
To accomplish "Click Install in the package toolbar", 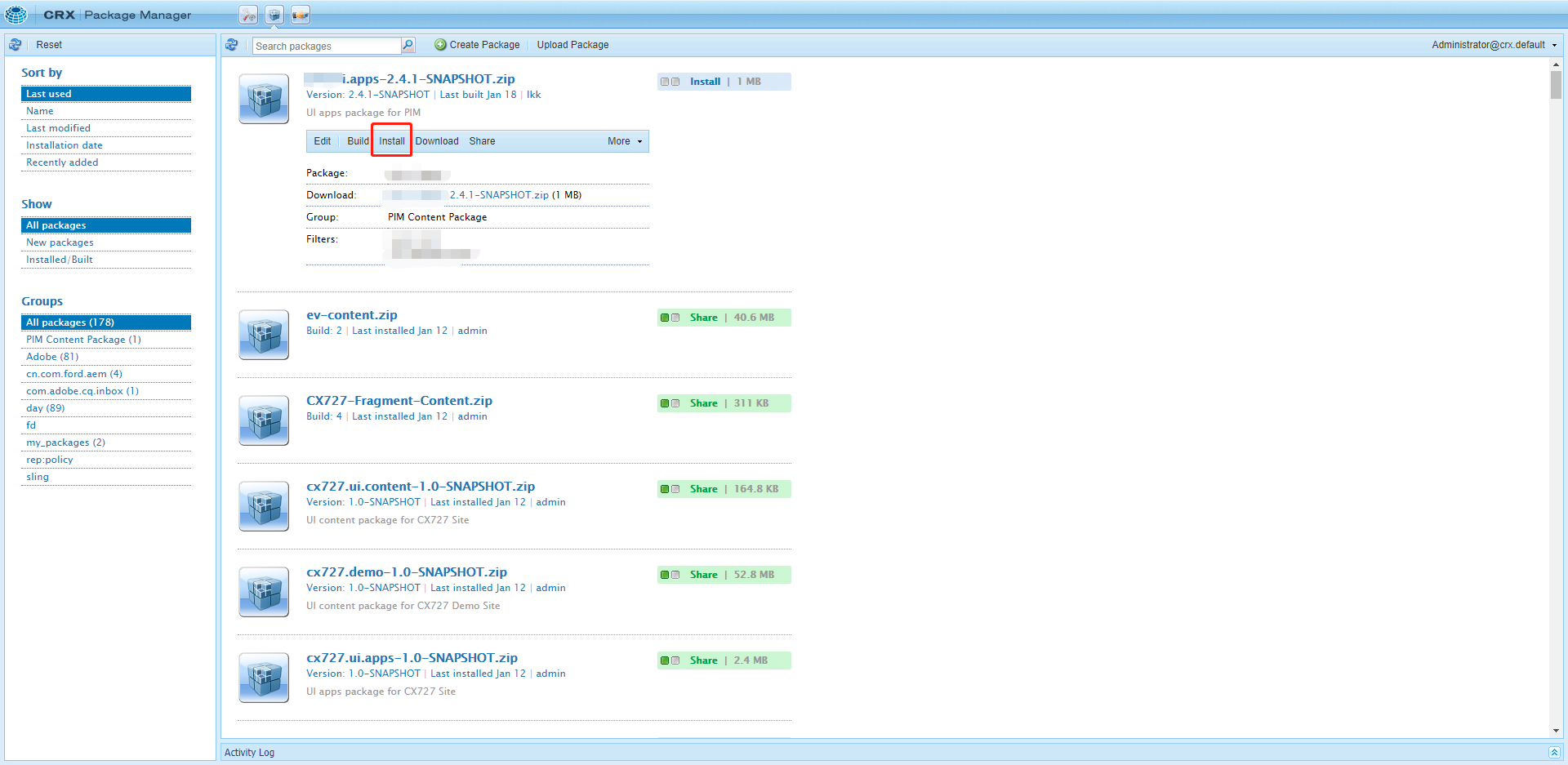I will tap(392, 141).
